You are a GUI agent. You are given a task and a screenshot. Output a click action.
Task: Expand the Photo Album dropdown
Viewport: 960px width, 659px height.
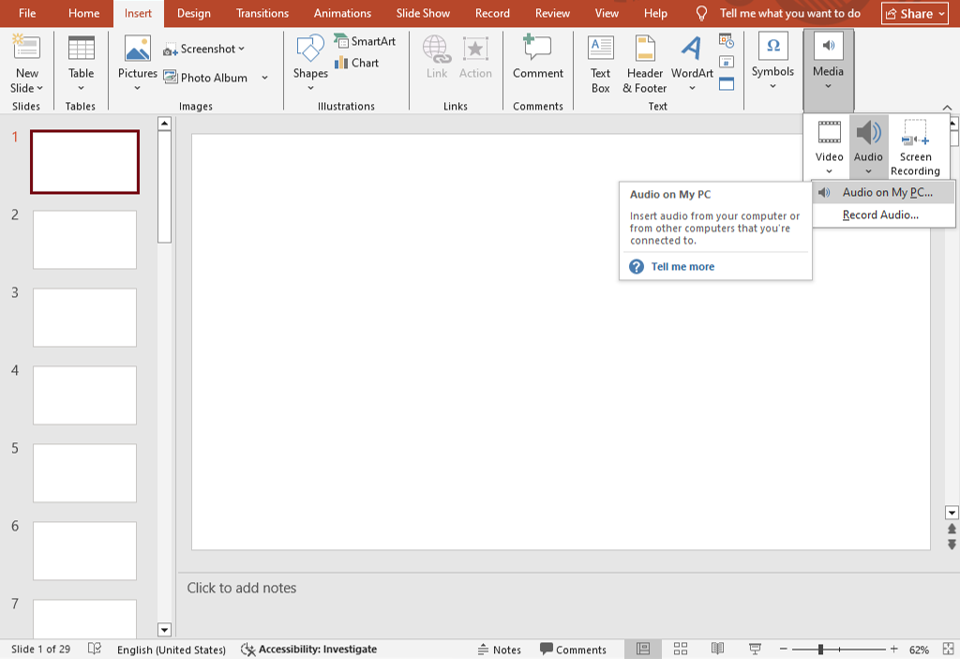point(265,76)
